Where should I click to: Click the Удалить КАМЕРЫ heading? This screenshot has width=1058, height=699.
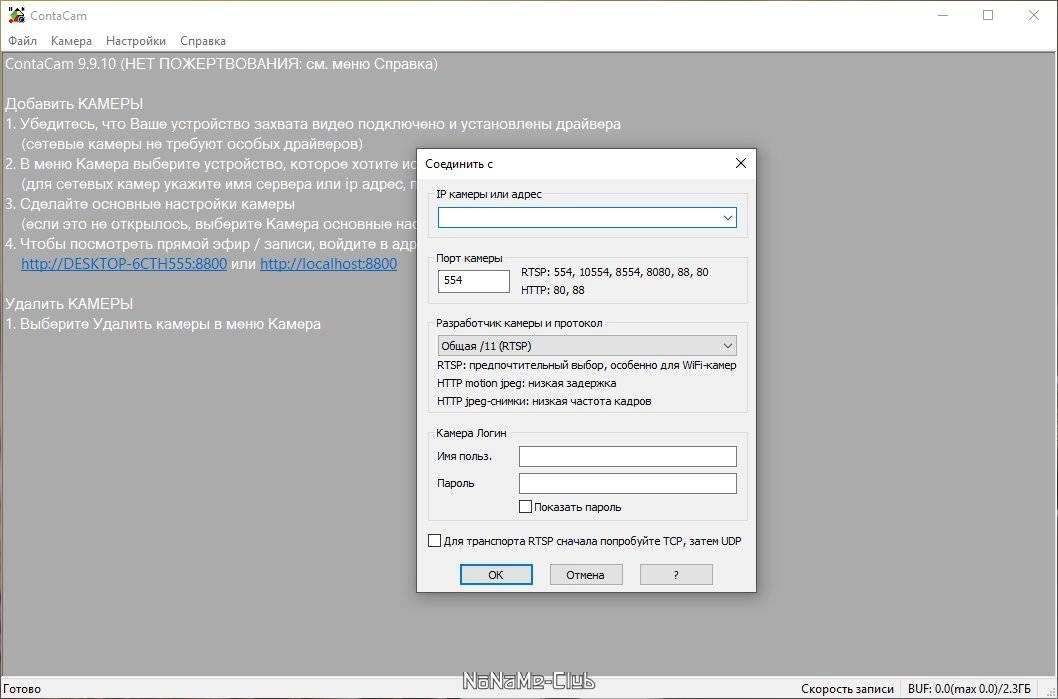click(69, 304)
